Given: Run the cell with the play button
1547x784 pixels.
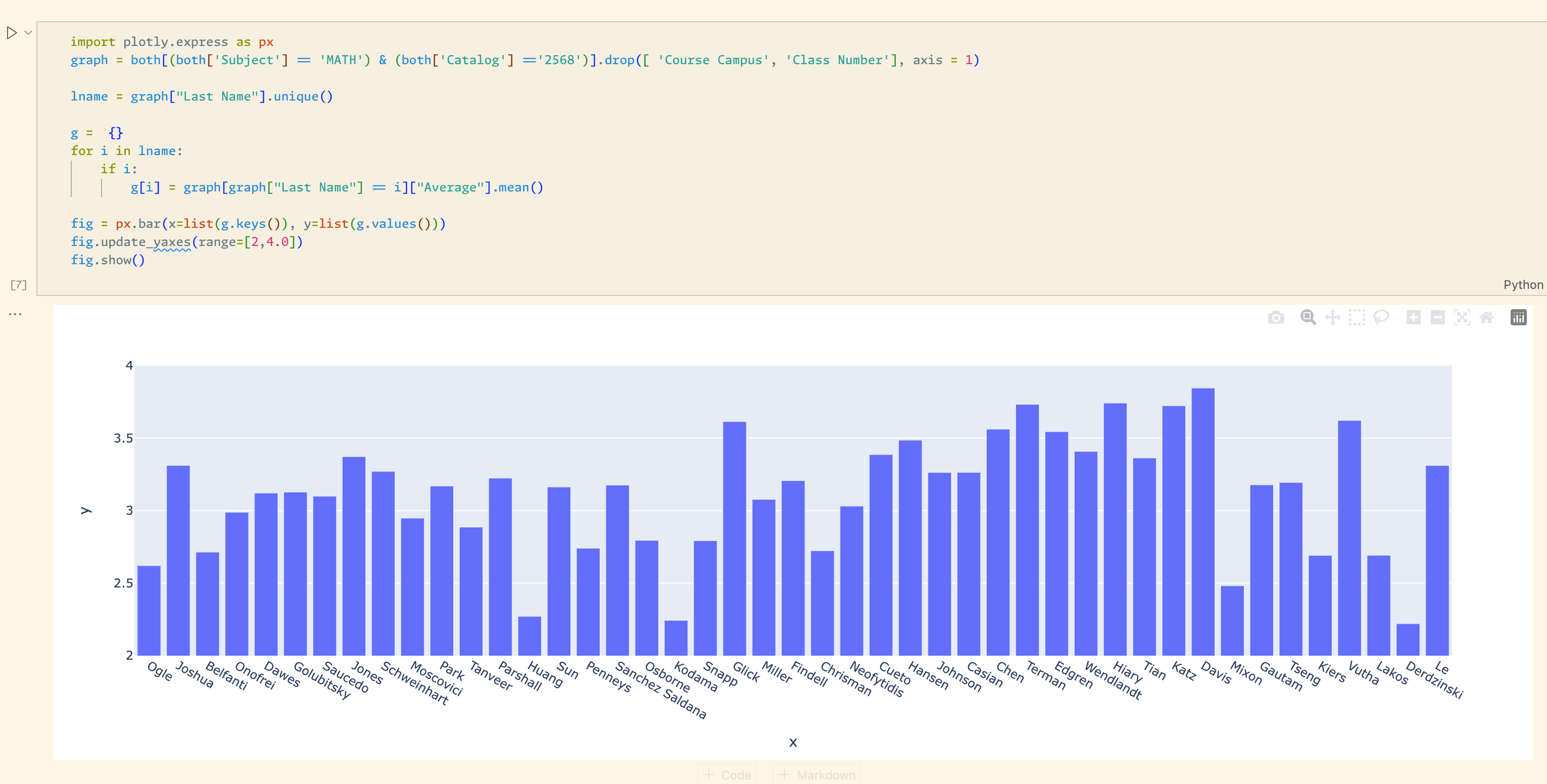Looking at the screenshot, I should click(x=12, y=32).
